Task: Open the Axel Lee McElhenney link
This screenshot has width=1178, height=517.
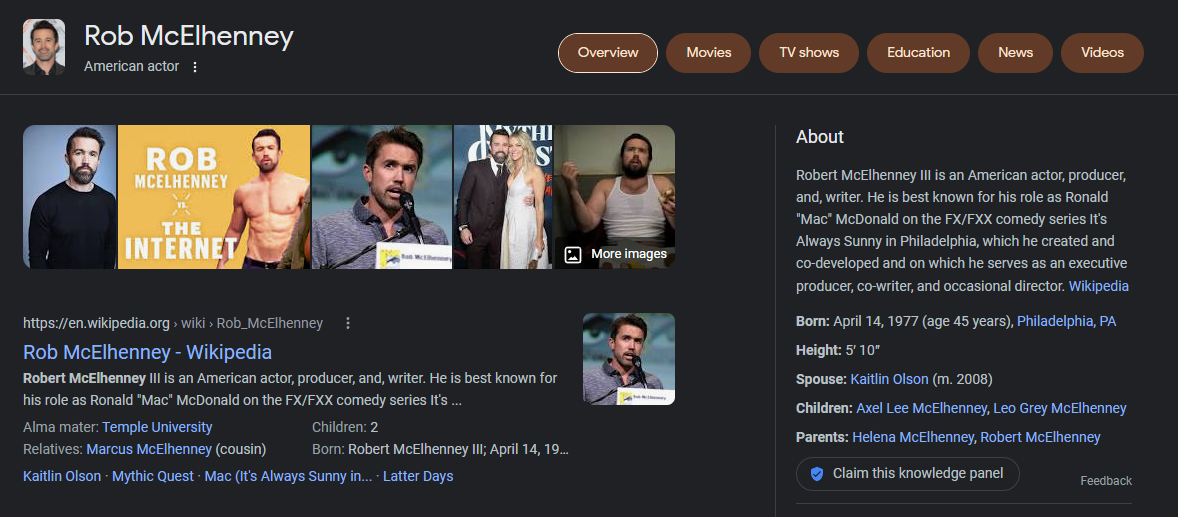Action: (x=921, y=408)
